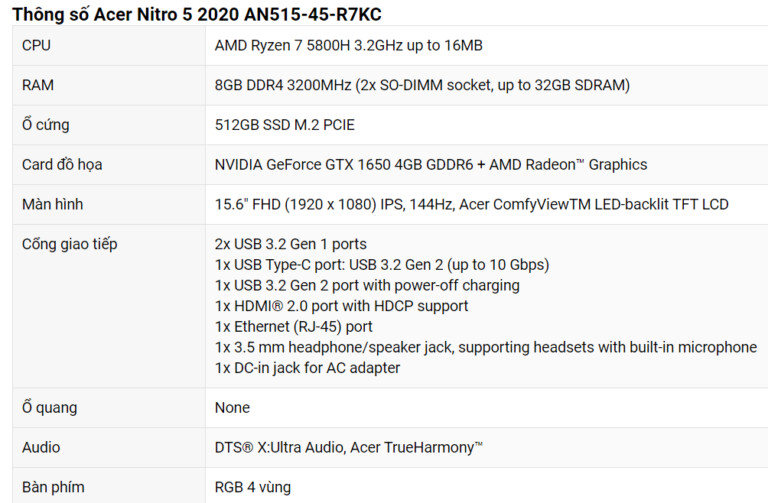
Task: Select the CPU row label
Action: 36,45
